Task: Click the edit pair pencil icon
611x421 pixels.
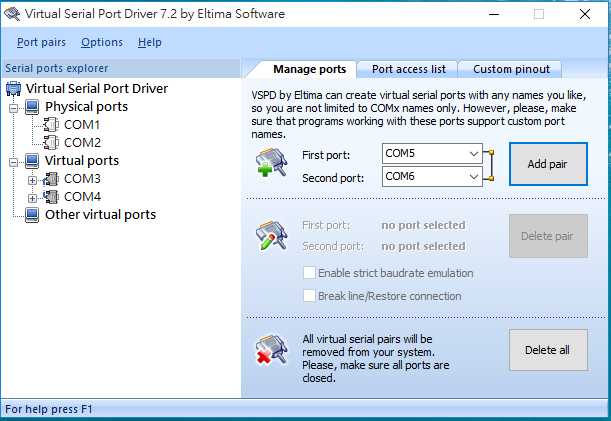Action: coord(272,235)
